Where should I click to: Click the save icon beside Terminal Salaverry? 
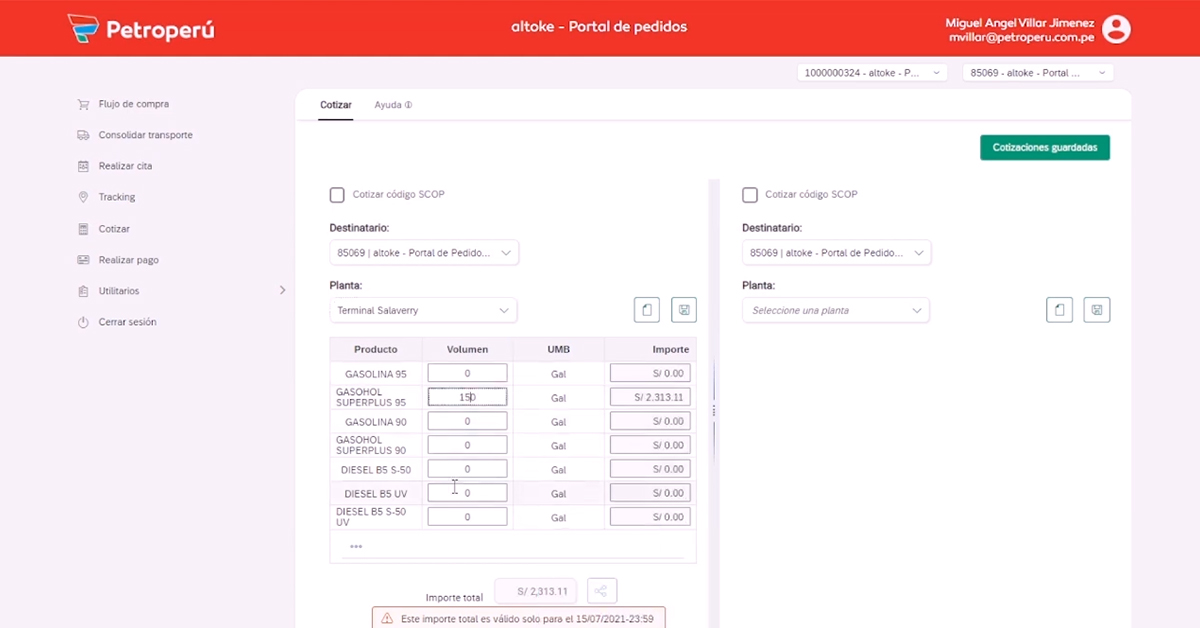[684, 310]
